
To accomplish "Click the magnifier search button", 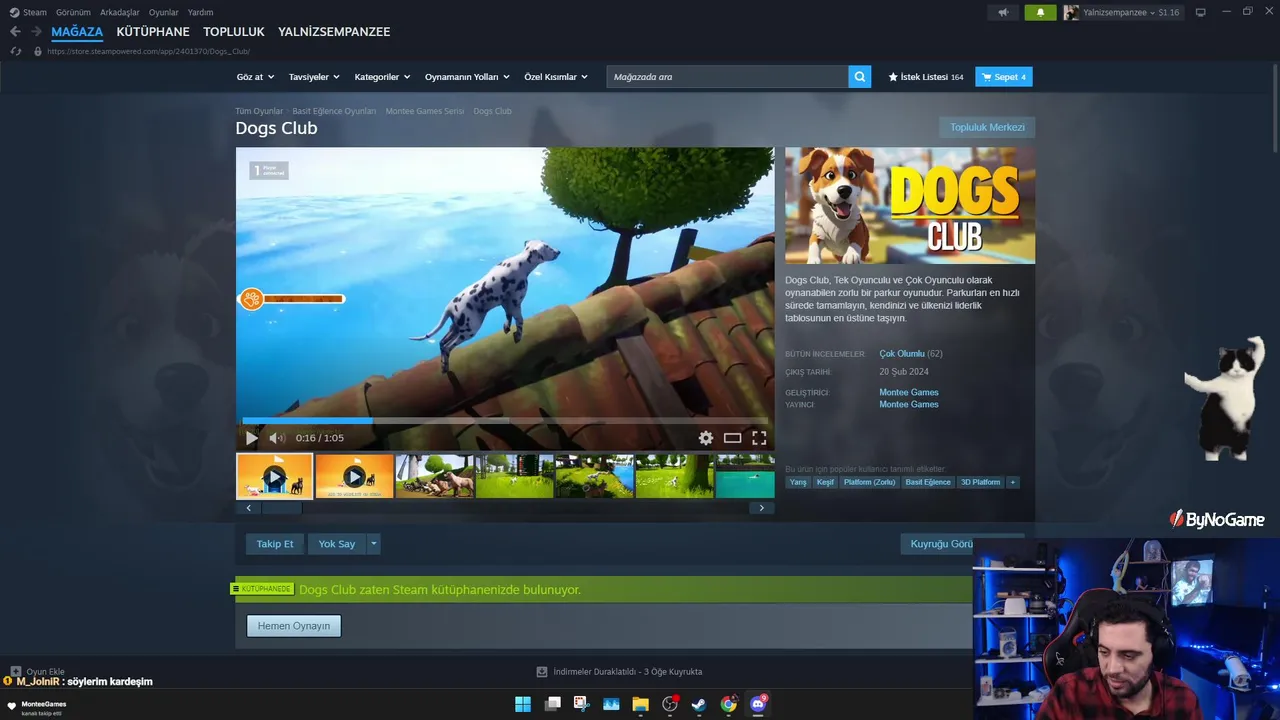I will [x=860, y=77].
